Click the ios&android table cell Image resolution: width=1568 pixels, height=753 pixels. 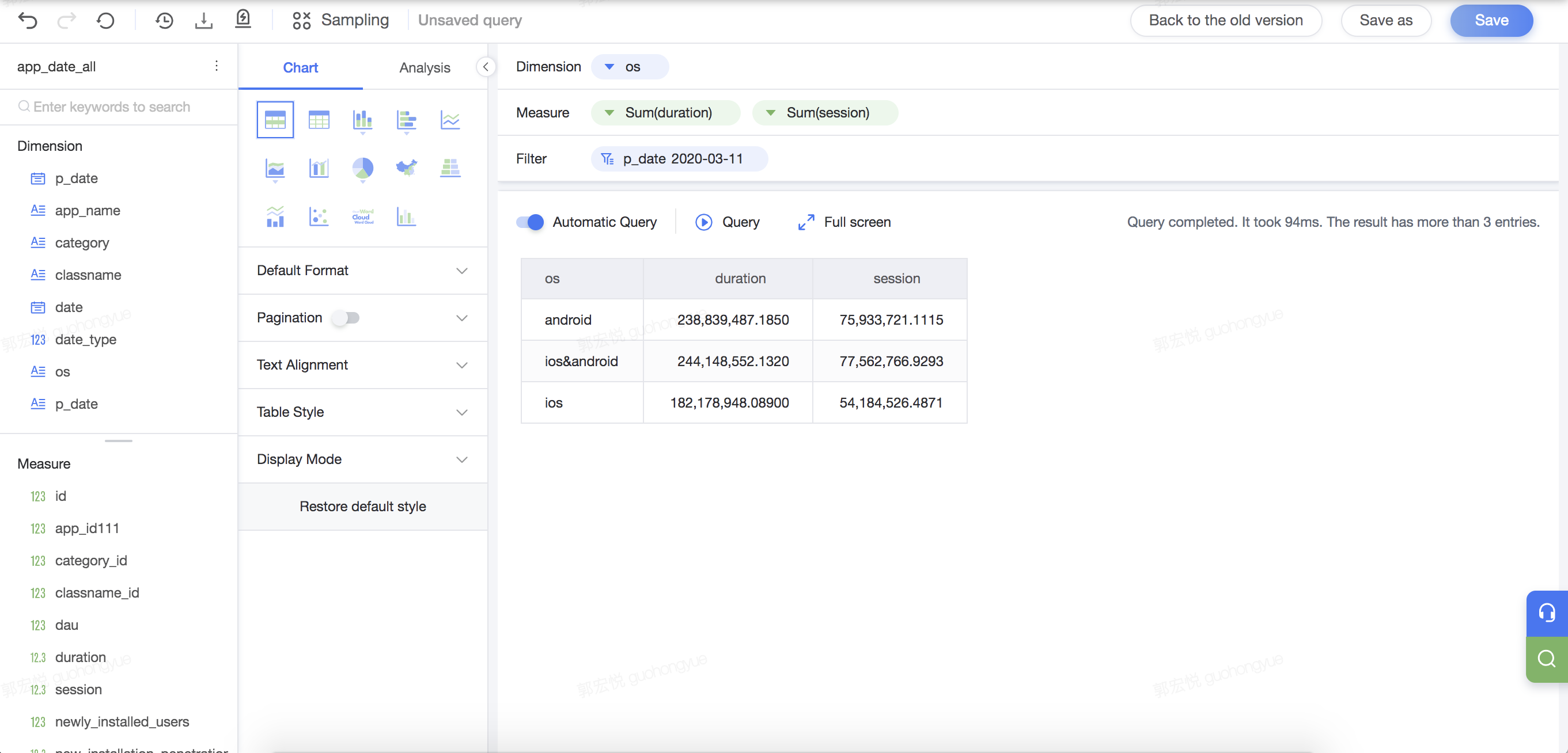point(581,362)
